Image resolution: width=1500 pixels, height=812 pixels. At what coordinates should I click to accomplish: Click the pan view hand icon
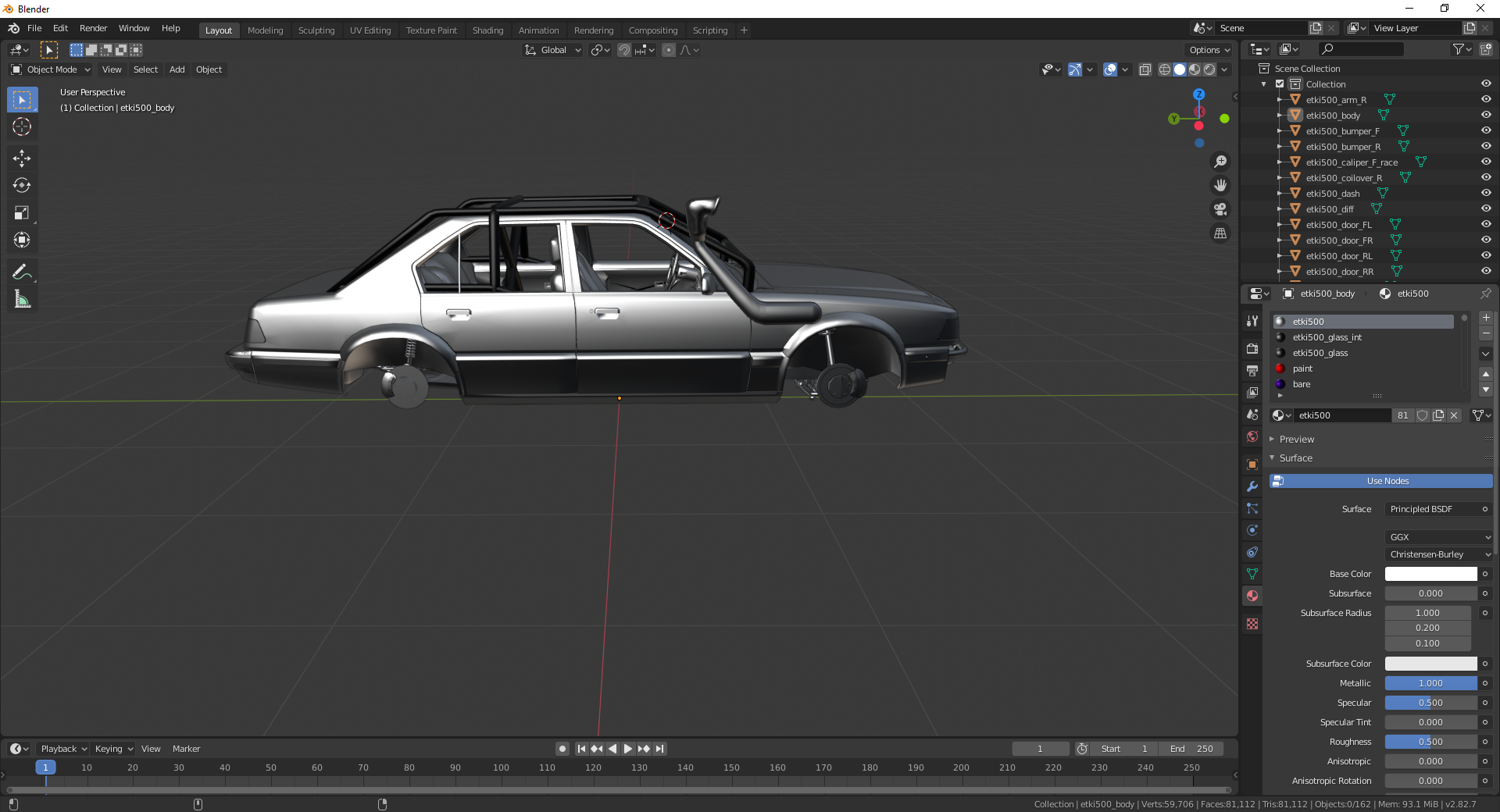[x=1220, y=185]
